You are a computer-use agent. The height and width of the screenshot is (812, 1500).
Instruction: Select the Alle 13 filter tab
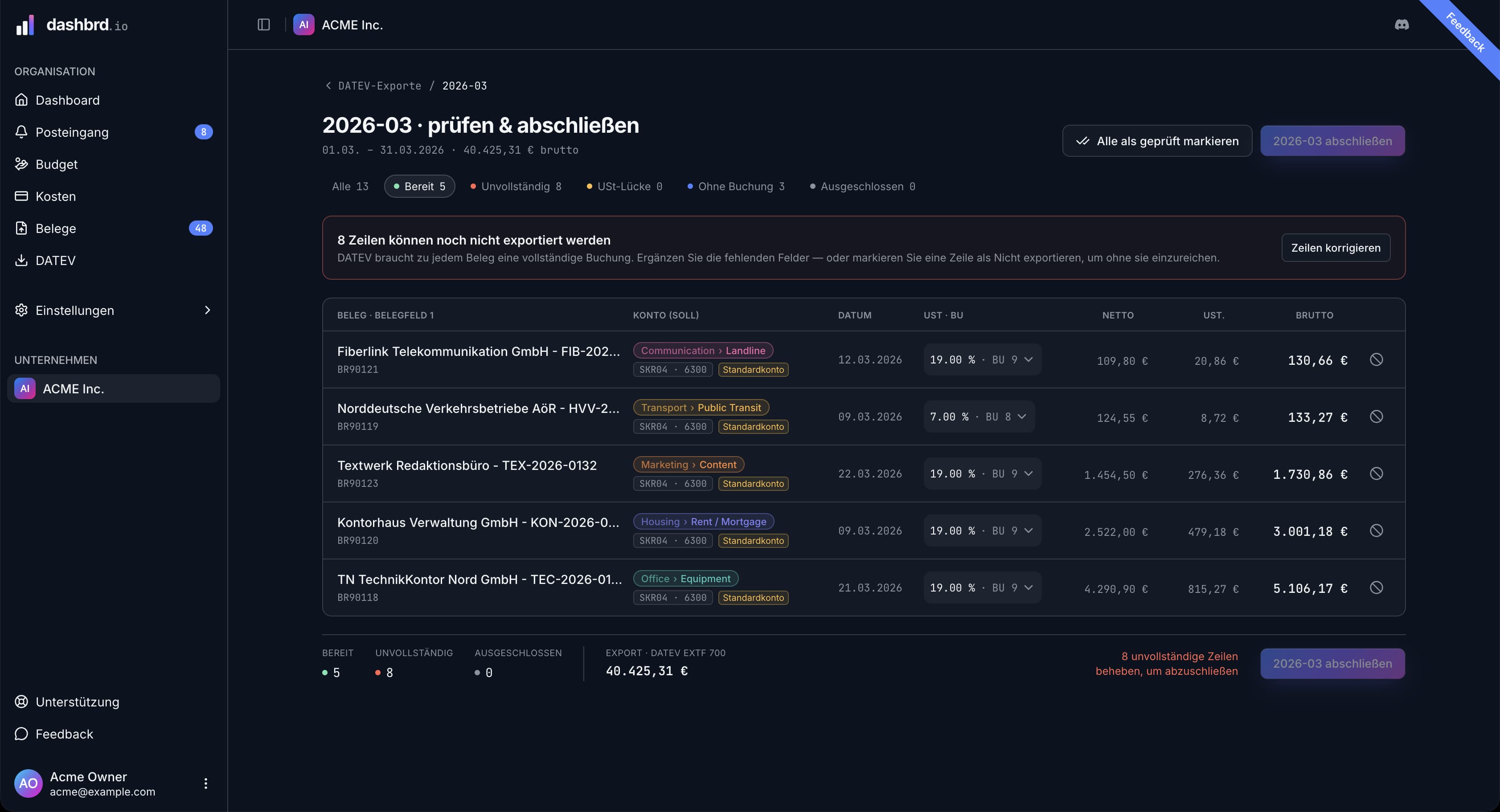tap(350, 186)
